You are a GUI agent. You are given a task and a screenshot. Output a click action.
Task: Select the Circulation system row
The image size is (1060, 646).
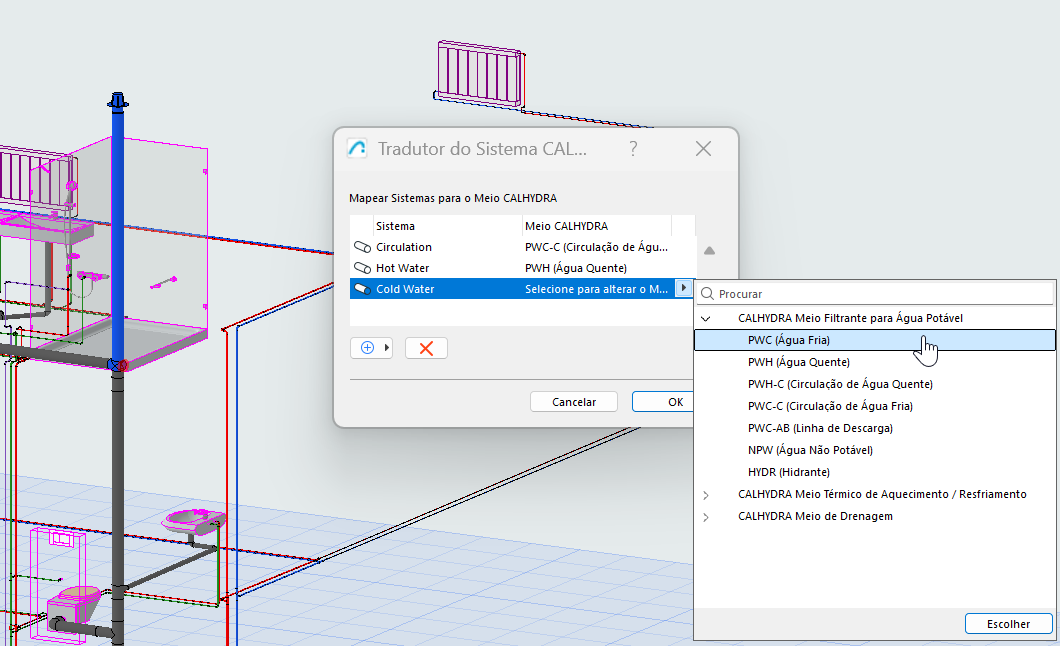pos(523,247)
